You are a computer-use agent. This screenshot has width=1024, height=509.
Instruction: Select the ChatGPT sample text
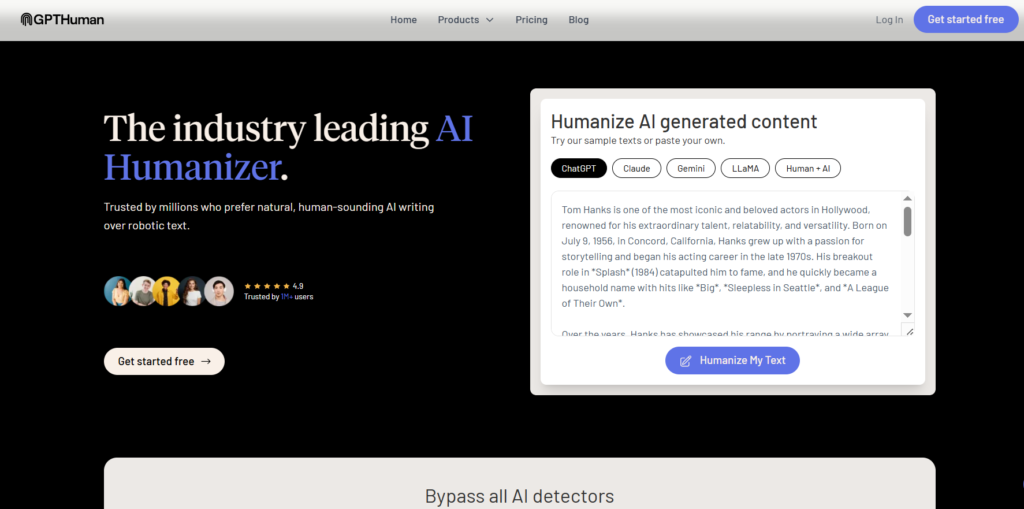pos(579,169)
